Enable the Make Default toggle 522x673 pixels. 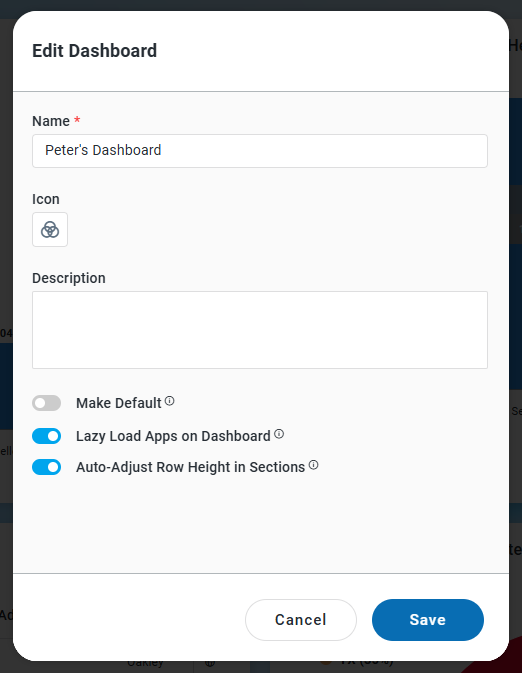[x=46, y=403]
